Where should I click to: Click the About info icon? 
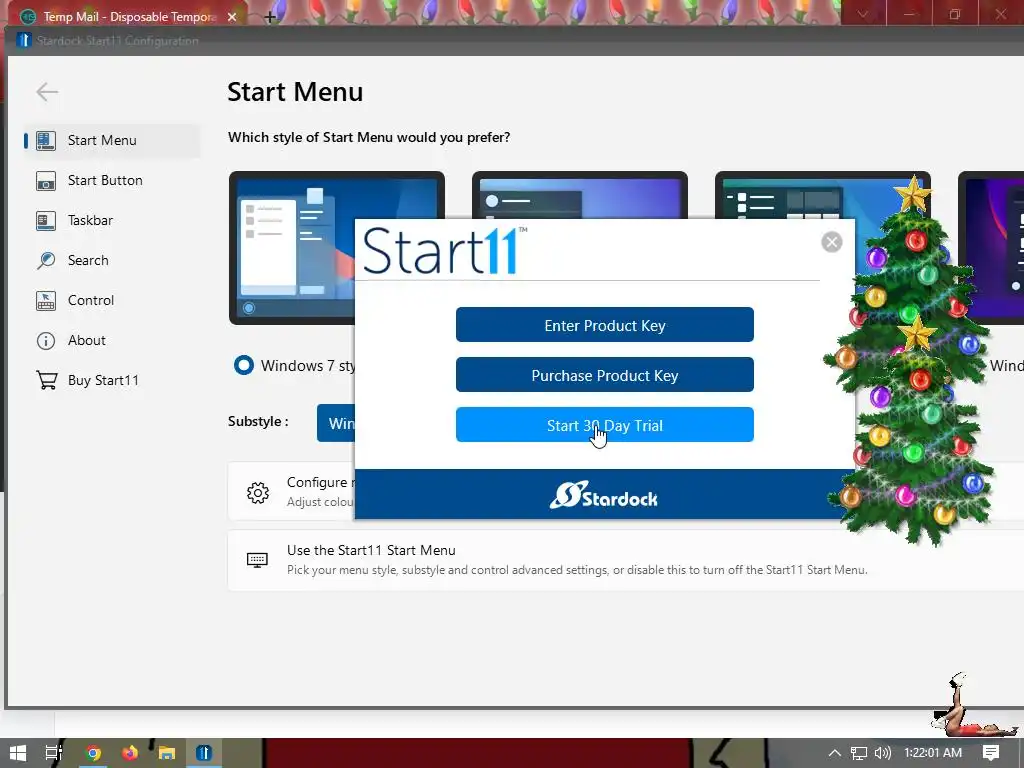[x=46, y=340]
